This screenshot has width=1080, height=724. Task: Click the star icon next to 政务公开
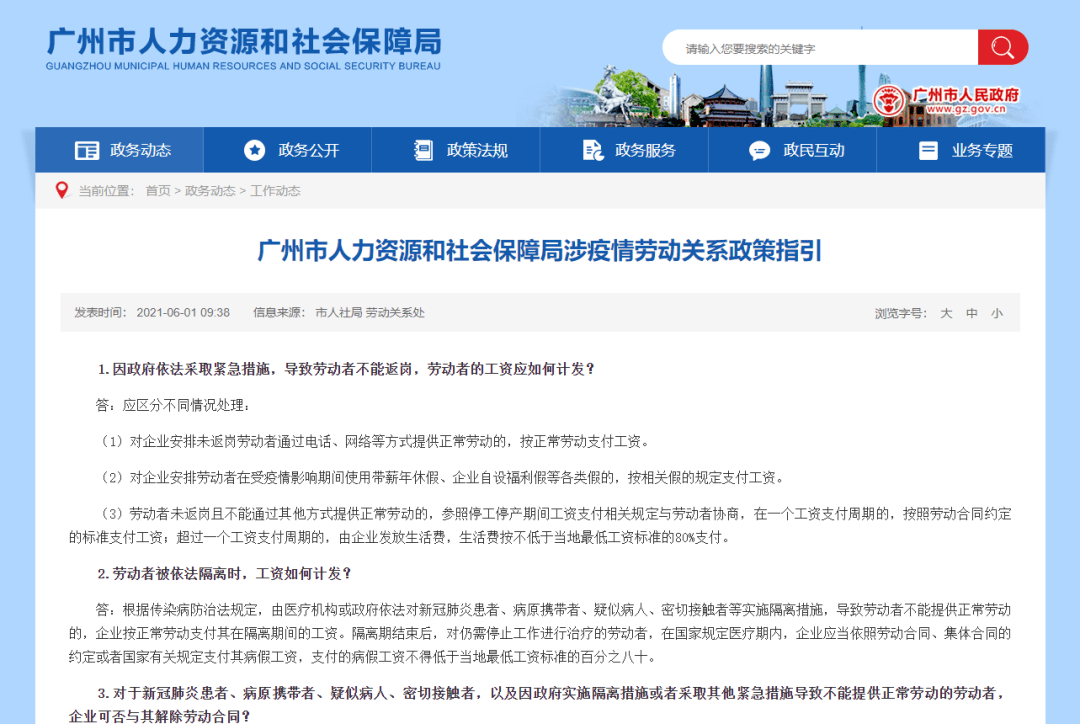(x=254, y=150)
